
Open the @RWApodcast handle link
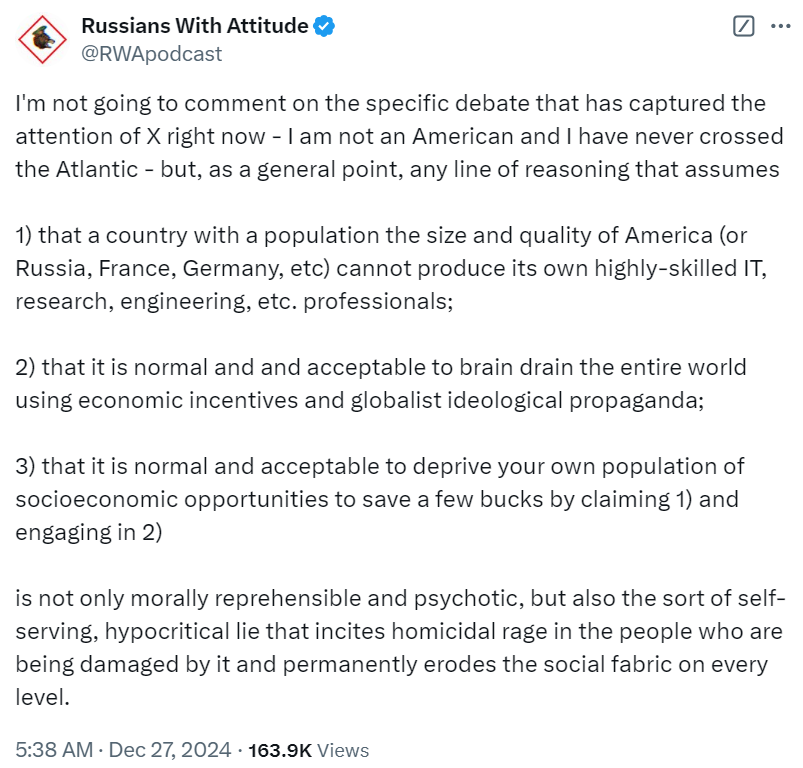coord(151,54)
